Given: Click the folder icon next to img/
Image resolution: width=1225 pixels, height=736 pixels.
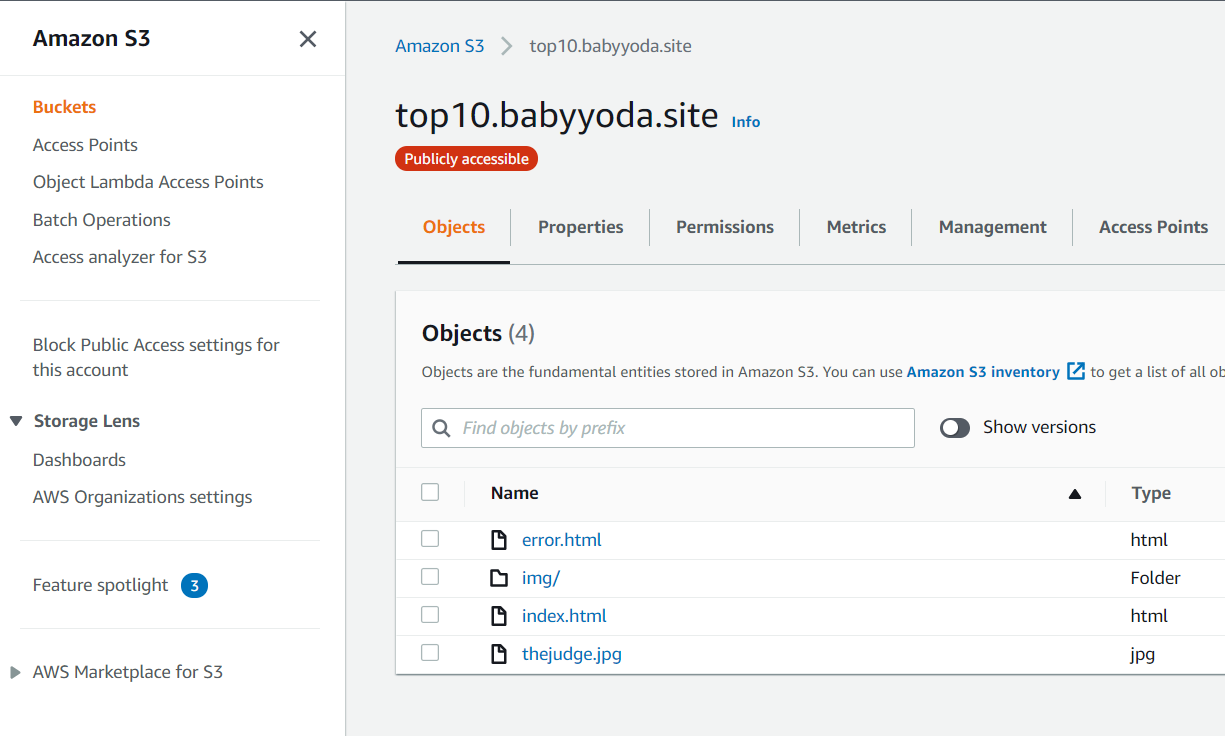Looking at the screenshot, I should point(499,578).
